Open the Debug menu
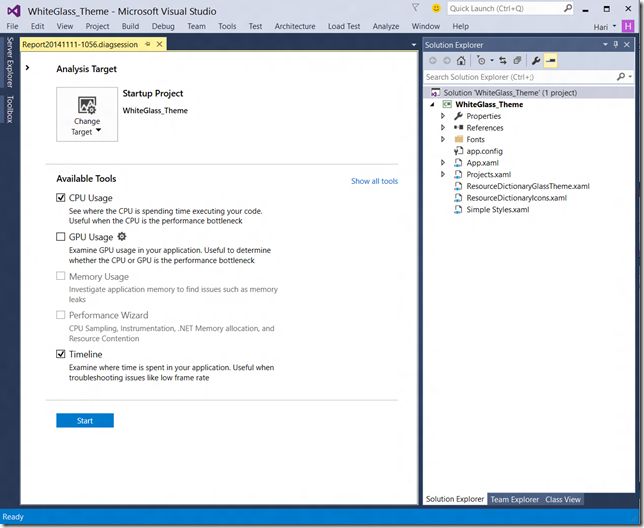The image size is (644, 528). pos(163,26)
